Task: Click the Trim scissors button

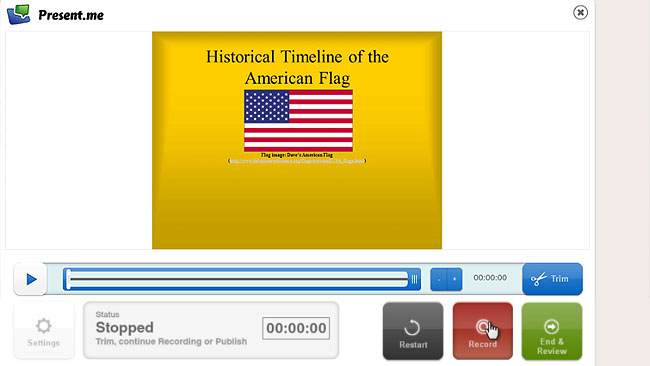Action: 553,279
